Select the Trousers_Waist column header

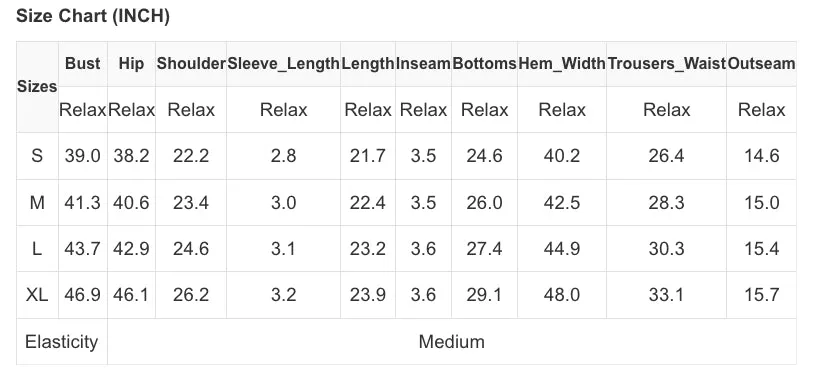666,64
